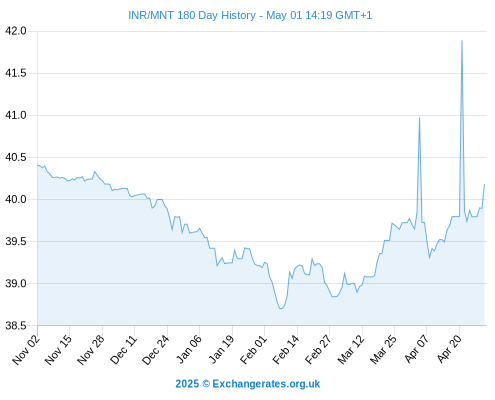This screenshot has width=495, height=400.
Task: Select the Mar 12 x-axis label
Action: 351,350
